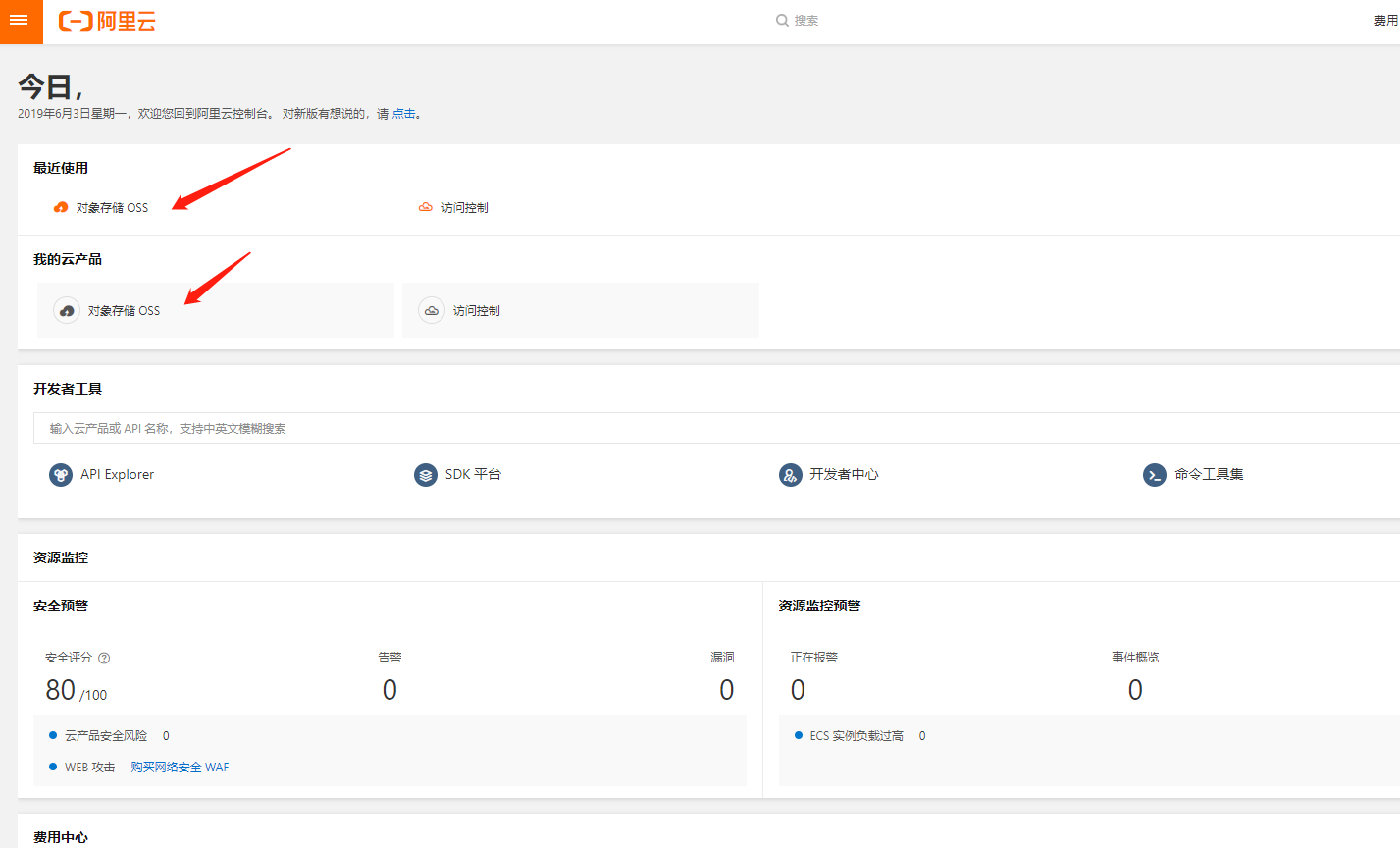1400x848 pixels.
Task: Click the API name search input
Action: coord(716,428)
